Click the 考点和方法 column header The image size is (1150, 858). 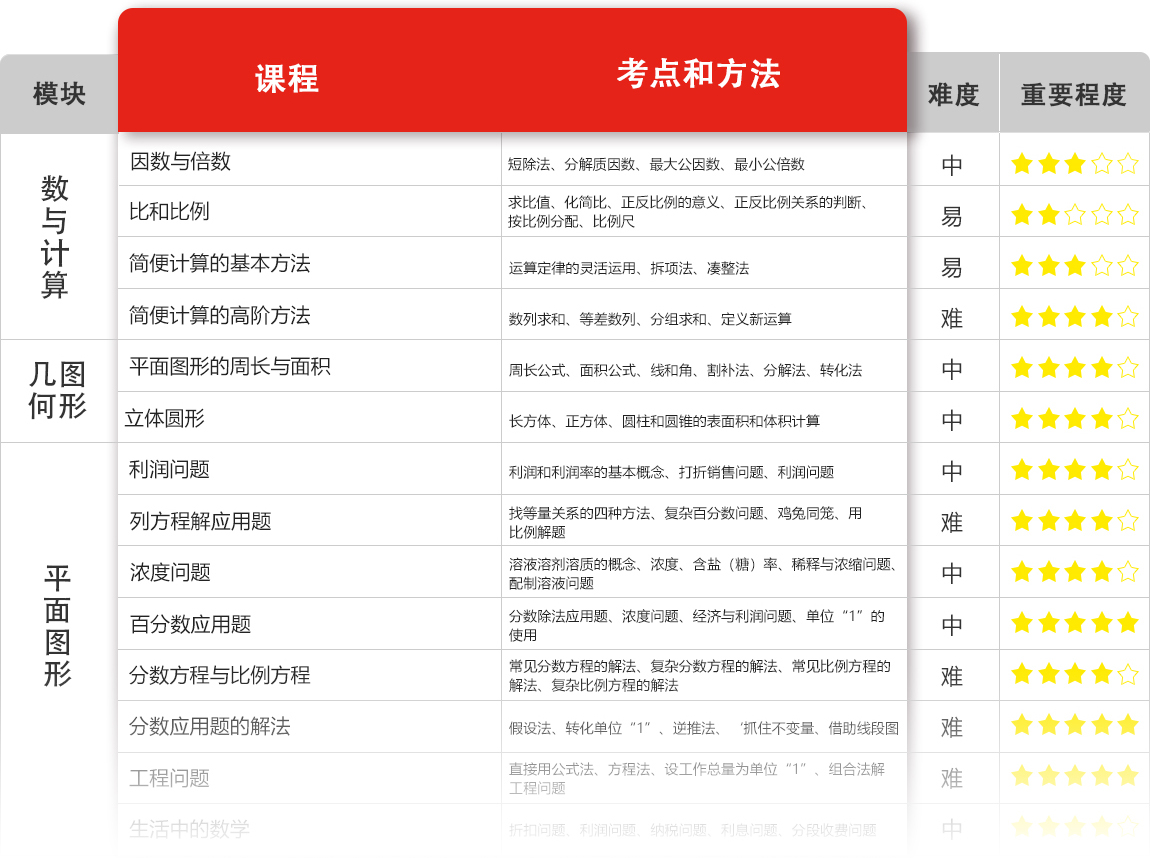point(698,74)
